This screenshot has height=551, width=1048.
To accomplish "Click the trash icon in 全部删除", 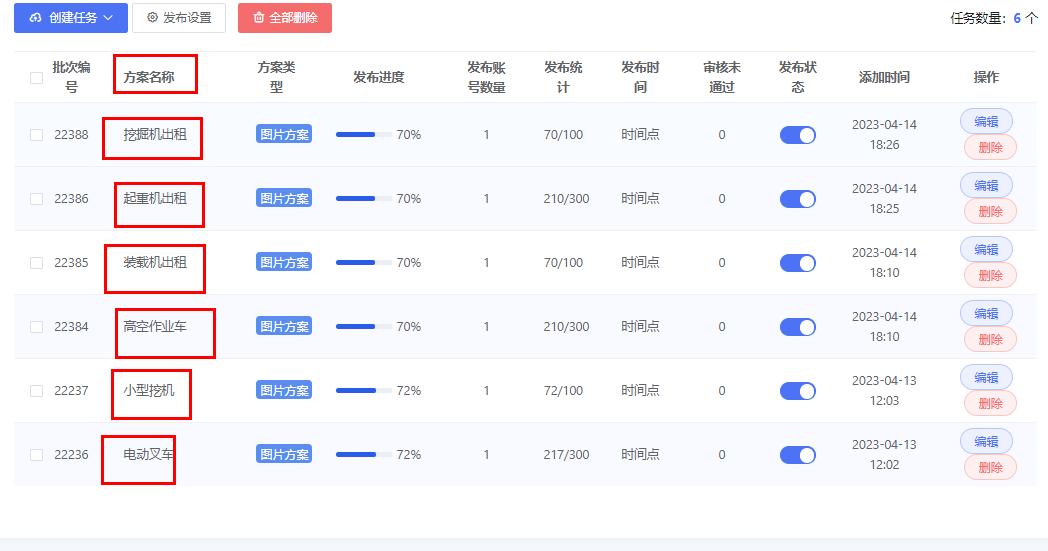I will 259,18.
